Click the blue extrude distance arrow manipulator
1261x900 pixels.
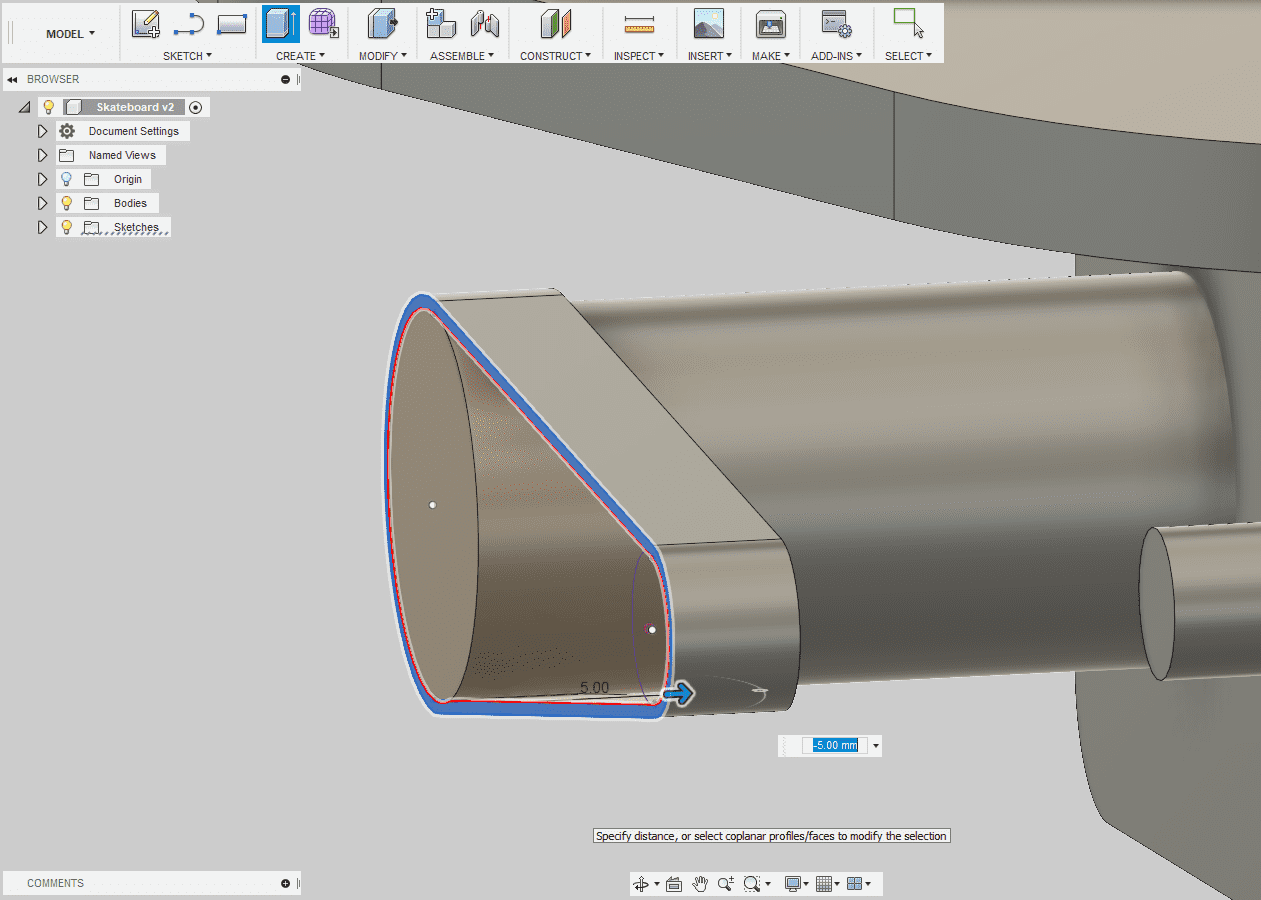(680, 694)
